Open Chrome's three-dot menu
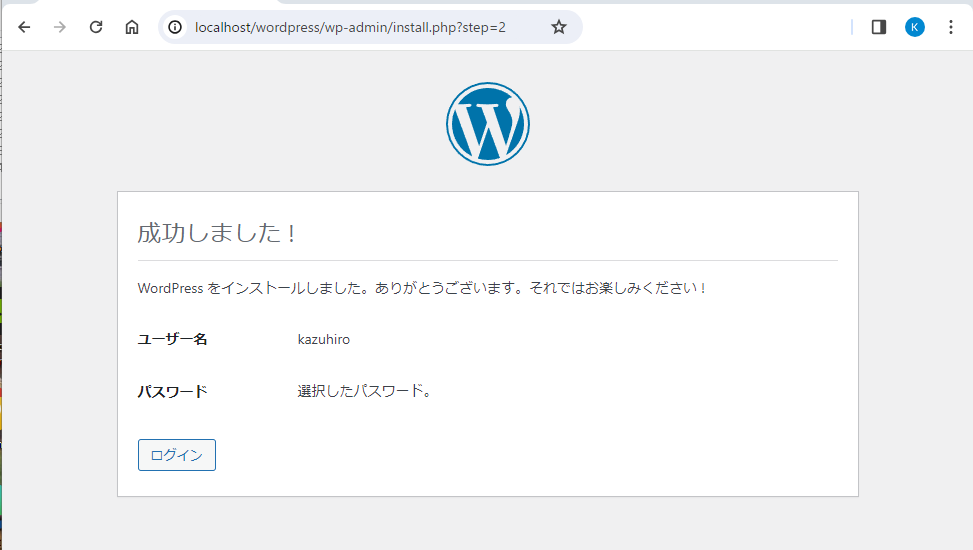The height and width of the screenshot is (550, 973). [950, 27]
